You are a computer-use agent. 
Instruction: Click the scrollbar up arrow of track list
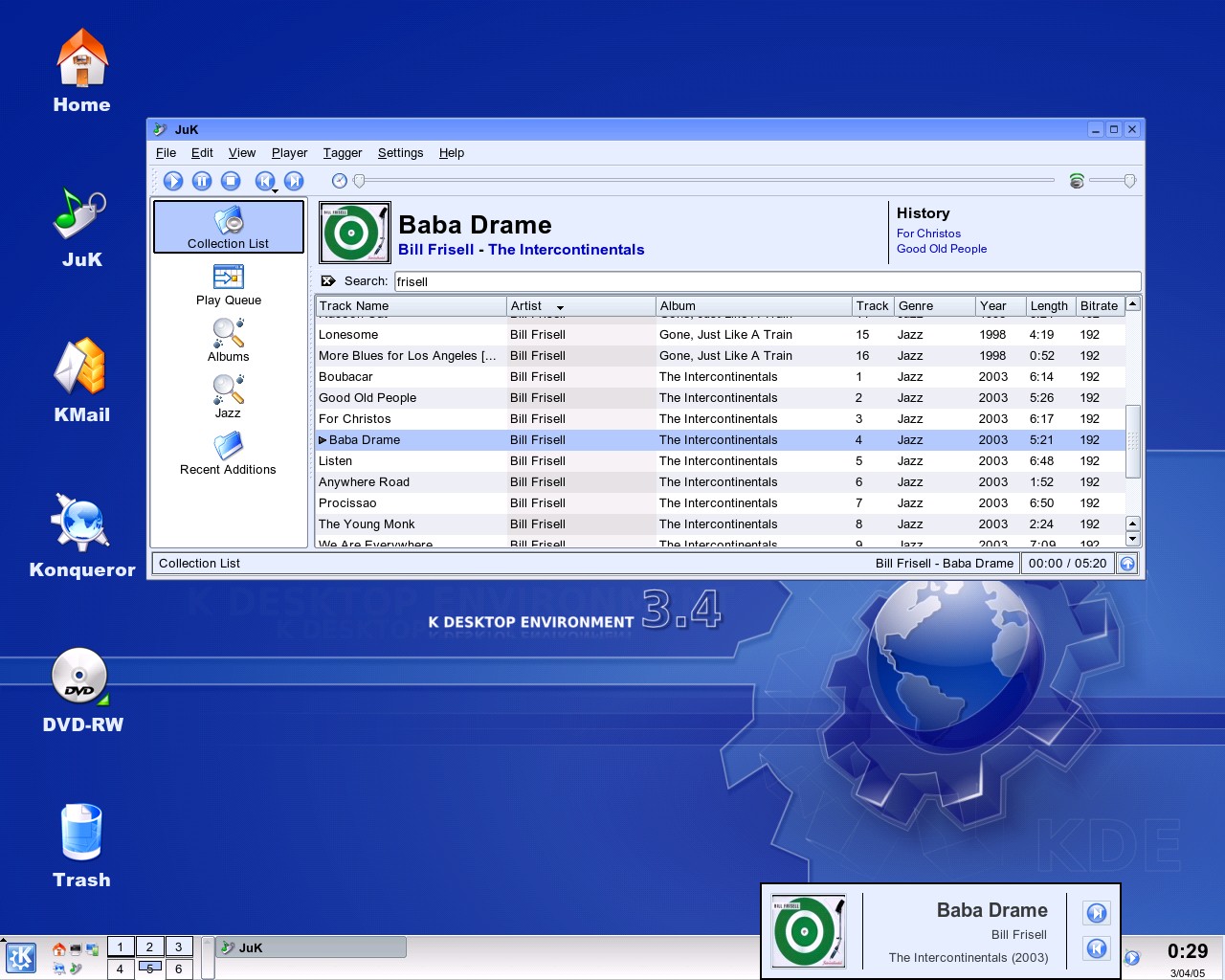(x=1133, y=304)
